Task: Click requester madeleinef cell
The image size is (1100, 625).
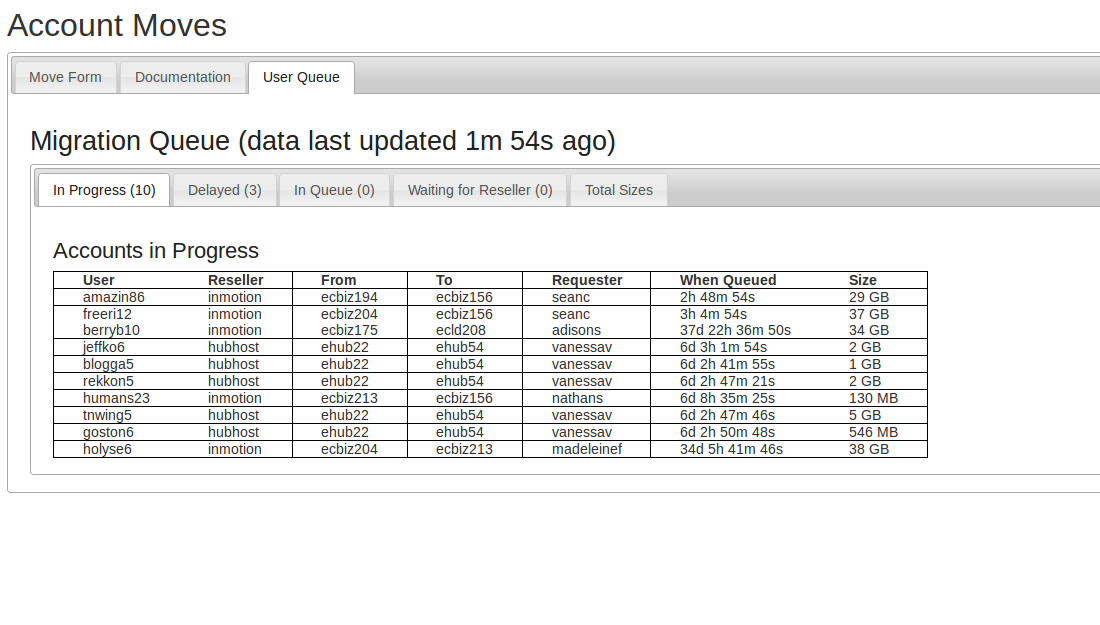Action: (587, 449)
